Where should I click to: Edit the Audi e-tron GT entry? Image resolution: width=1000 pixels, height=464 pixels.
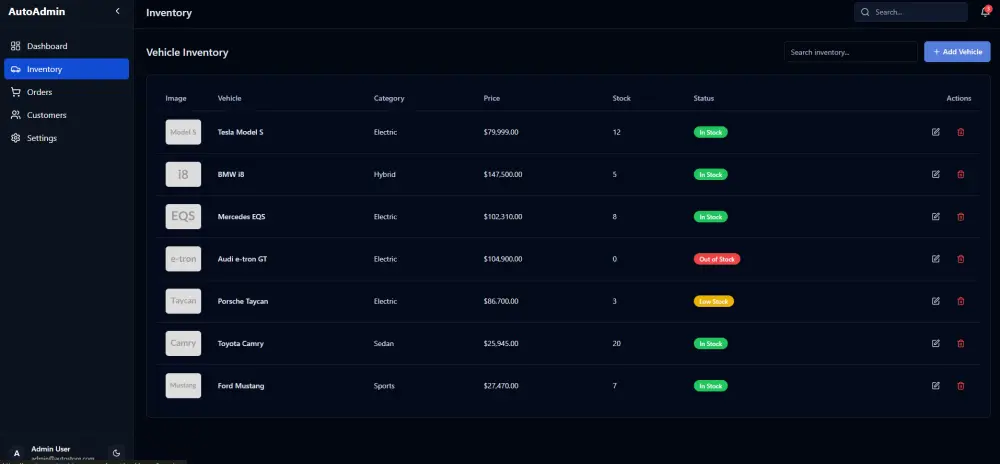point(936,259)
